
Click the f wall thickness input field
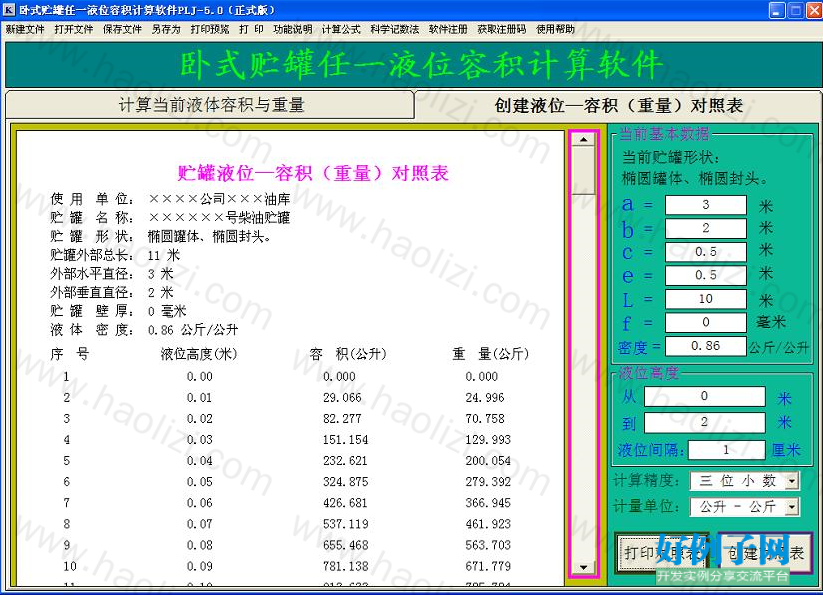pyautogui.click(x=705, y=322)
